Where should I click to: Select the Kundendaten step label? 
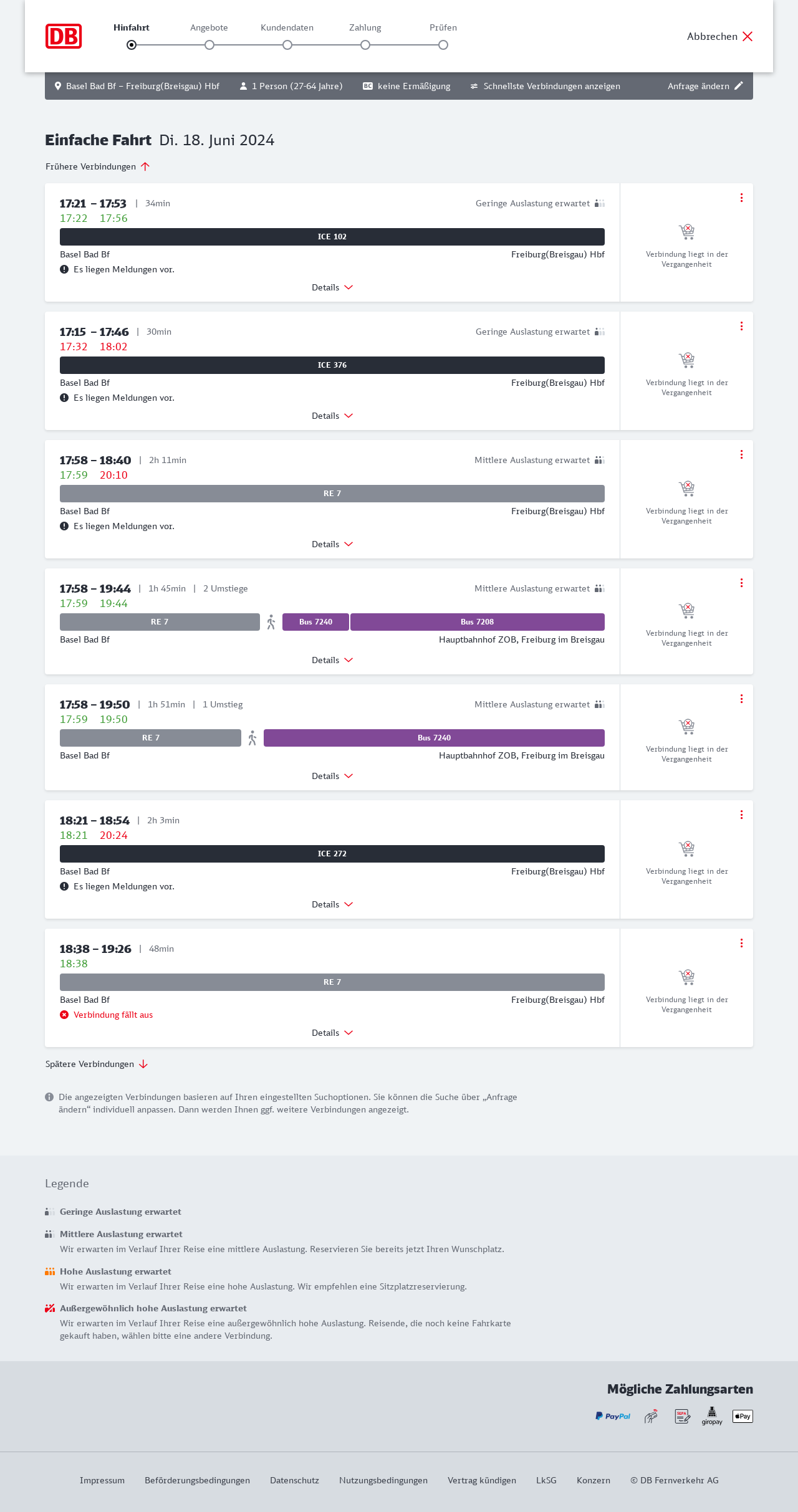click(x=287, y=27)
